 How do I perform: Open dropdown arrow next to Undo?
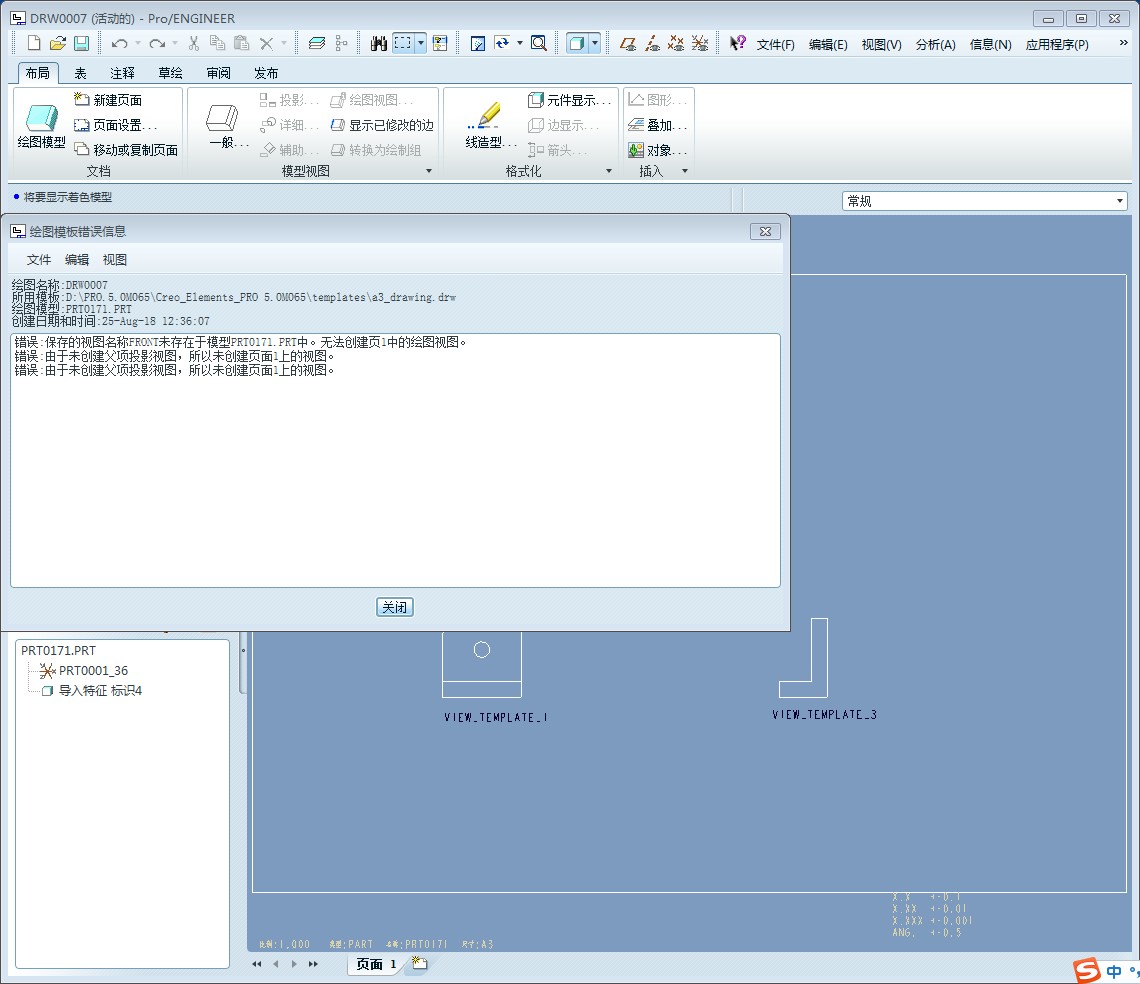(x=138, y=44)
